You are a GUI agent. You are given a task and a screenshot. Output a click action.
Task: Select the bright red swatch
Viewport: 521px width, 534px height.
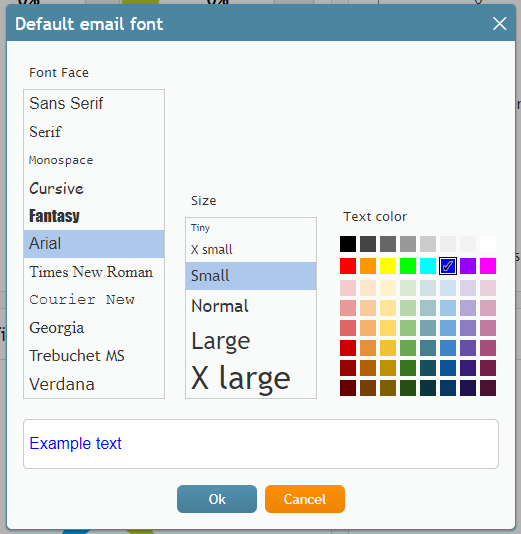click(348, 266)
